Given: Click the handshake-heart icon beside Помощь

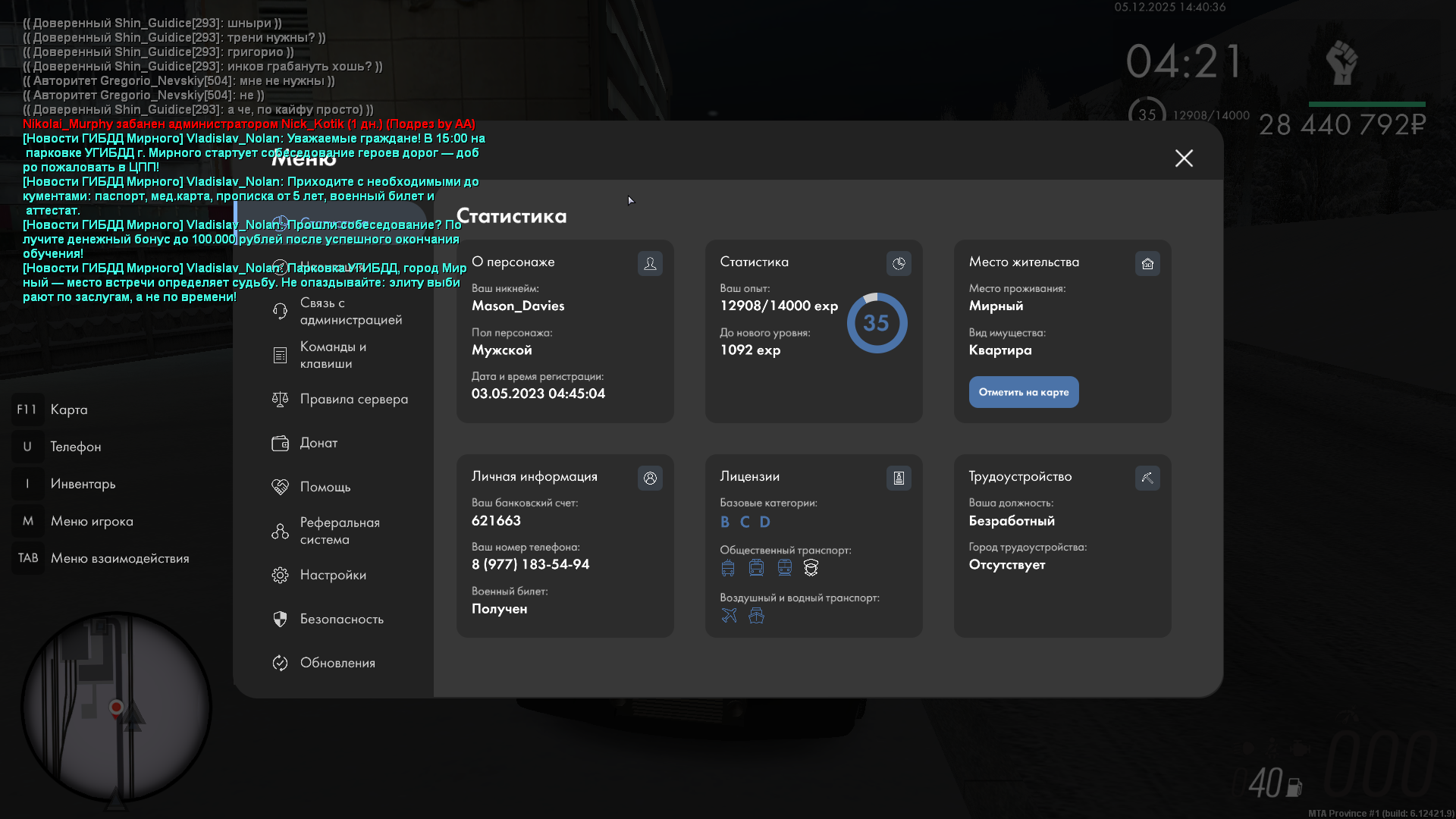Looking at the screenshot, I should pyautogui.click(x=280, y=487).
